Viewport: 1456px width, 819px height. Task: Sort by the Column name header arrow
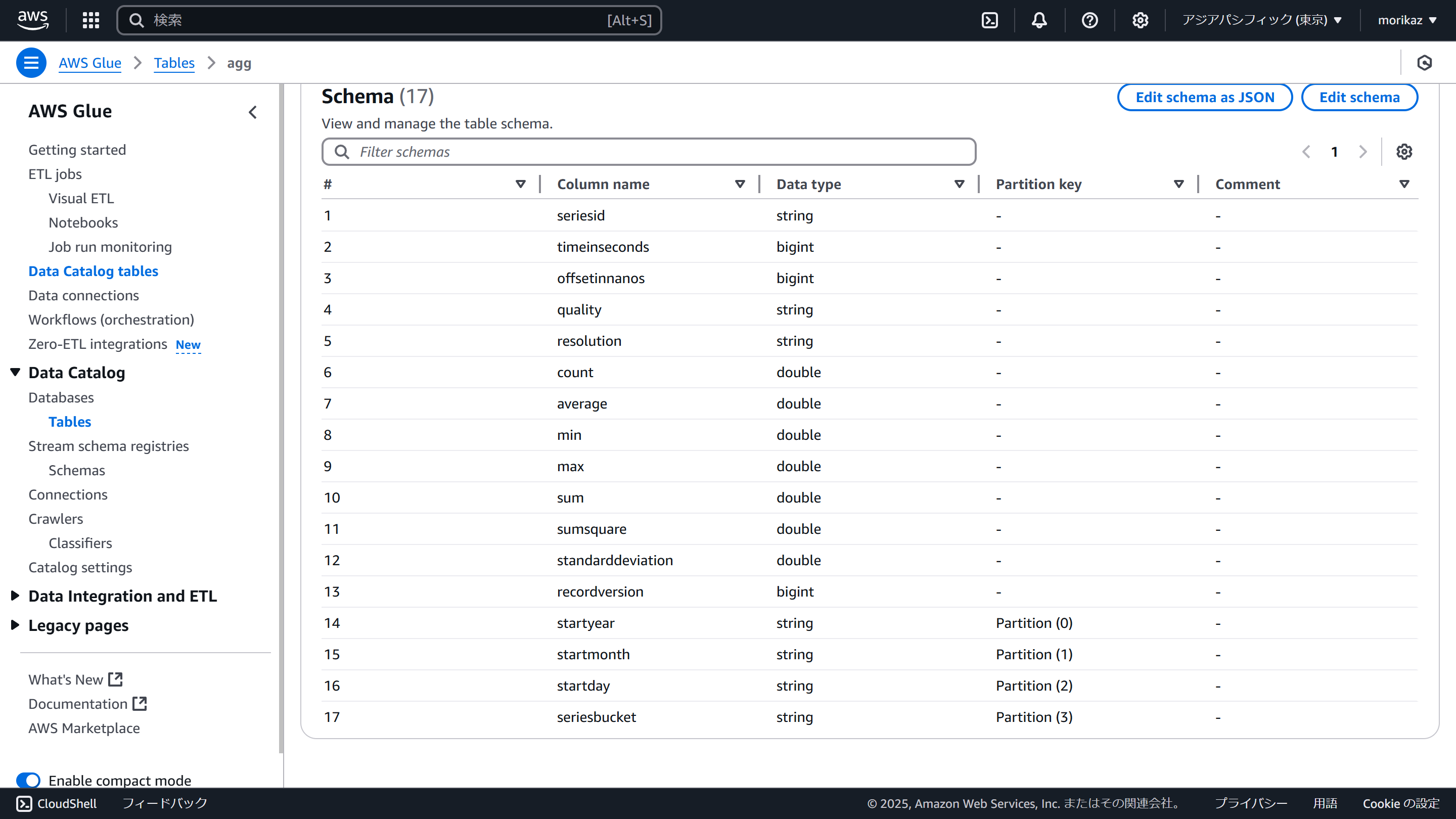[739, 184]
